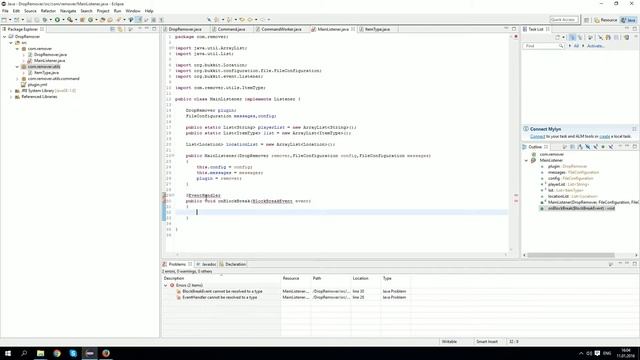Open Skype from the taskbar
640x360 pixels.
click(x=73, y=353)
